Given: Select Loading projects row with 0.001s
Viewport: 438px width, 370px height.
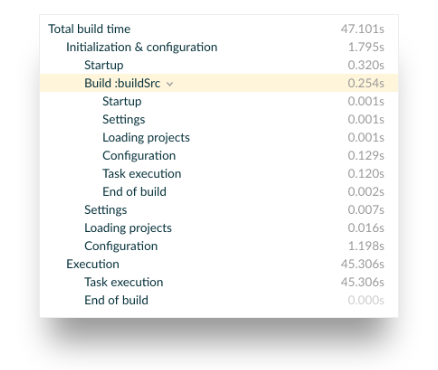Looking at the screenshot, I should click(x=219, y=137).
